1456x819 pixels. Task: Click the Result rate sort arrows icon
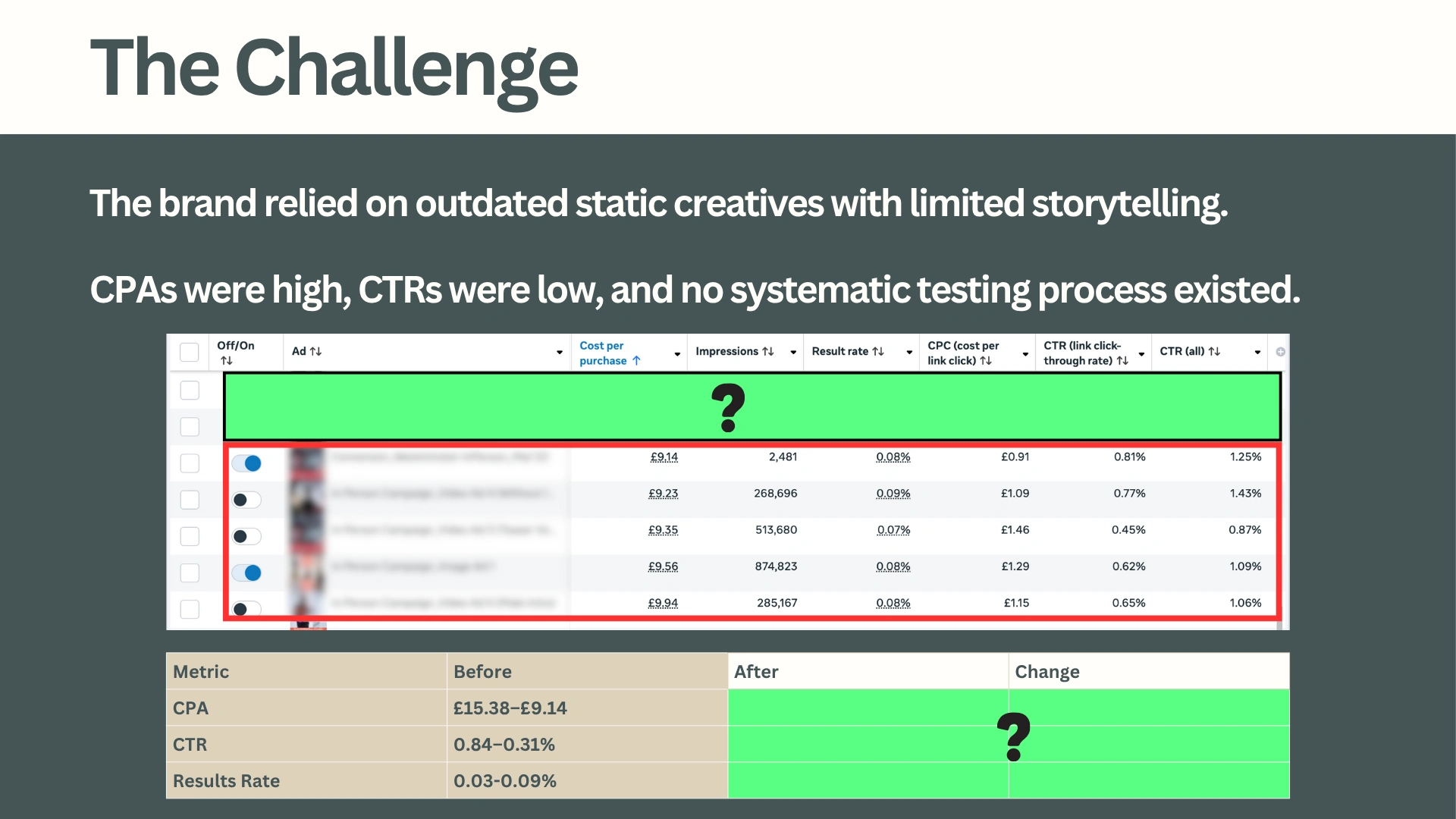coord(878,352)
